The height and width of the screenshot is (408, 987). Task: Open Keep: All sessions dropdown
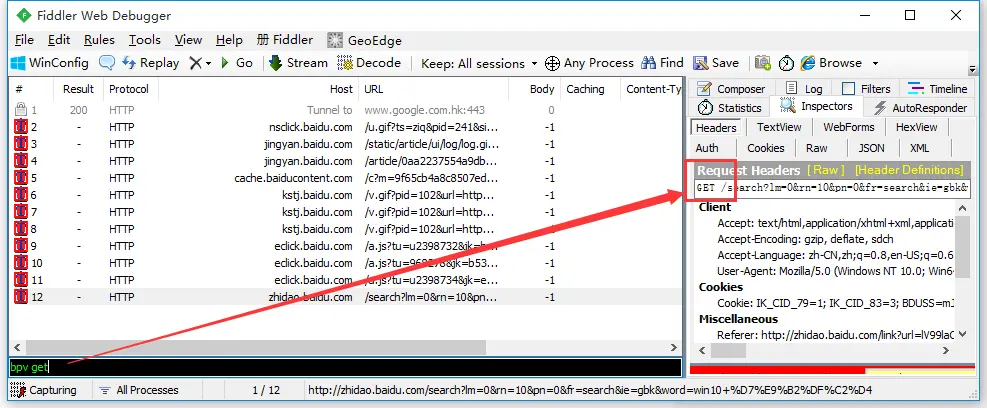click(x=479, y=64)
